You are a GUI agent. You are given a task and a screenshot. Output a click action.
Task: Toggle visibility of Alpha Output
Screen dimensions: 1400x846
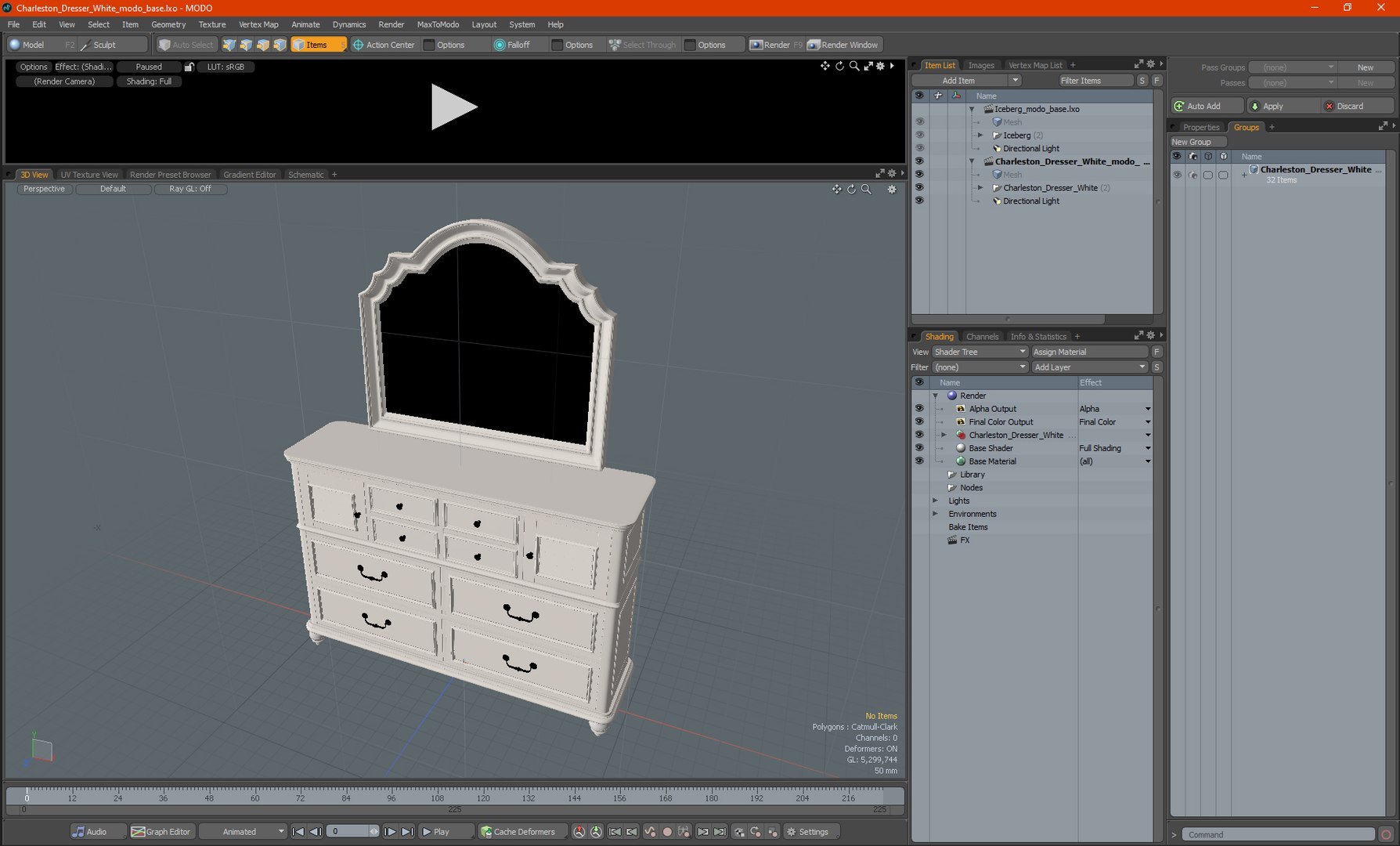tap(919, 409)
